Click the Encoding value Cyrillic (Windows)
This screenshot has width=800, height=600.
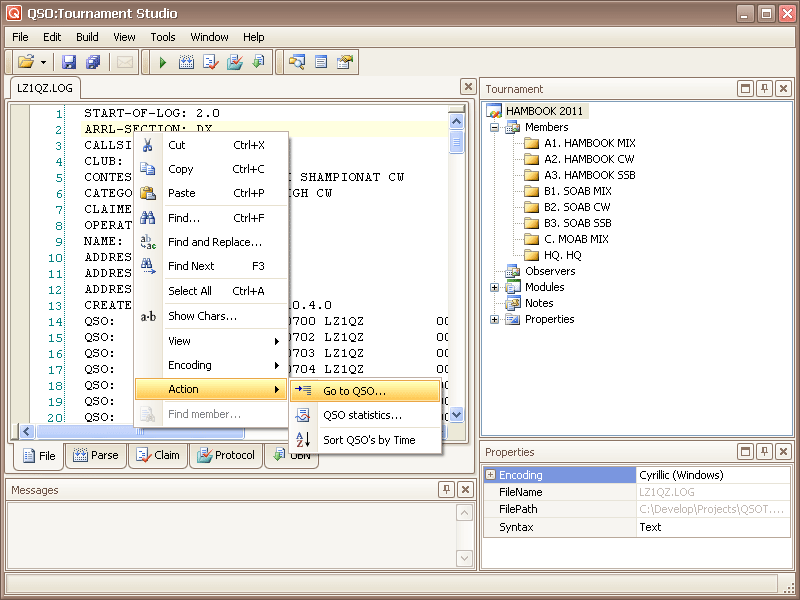(x=680, y=475)
